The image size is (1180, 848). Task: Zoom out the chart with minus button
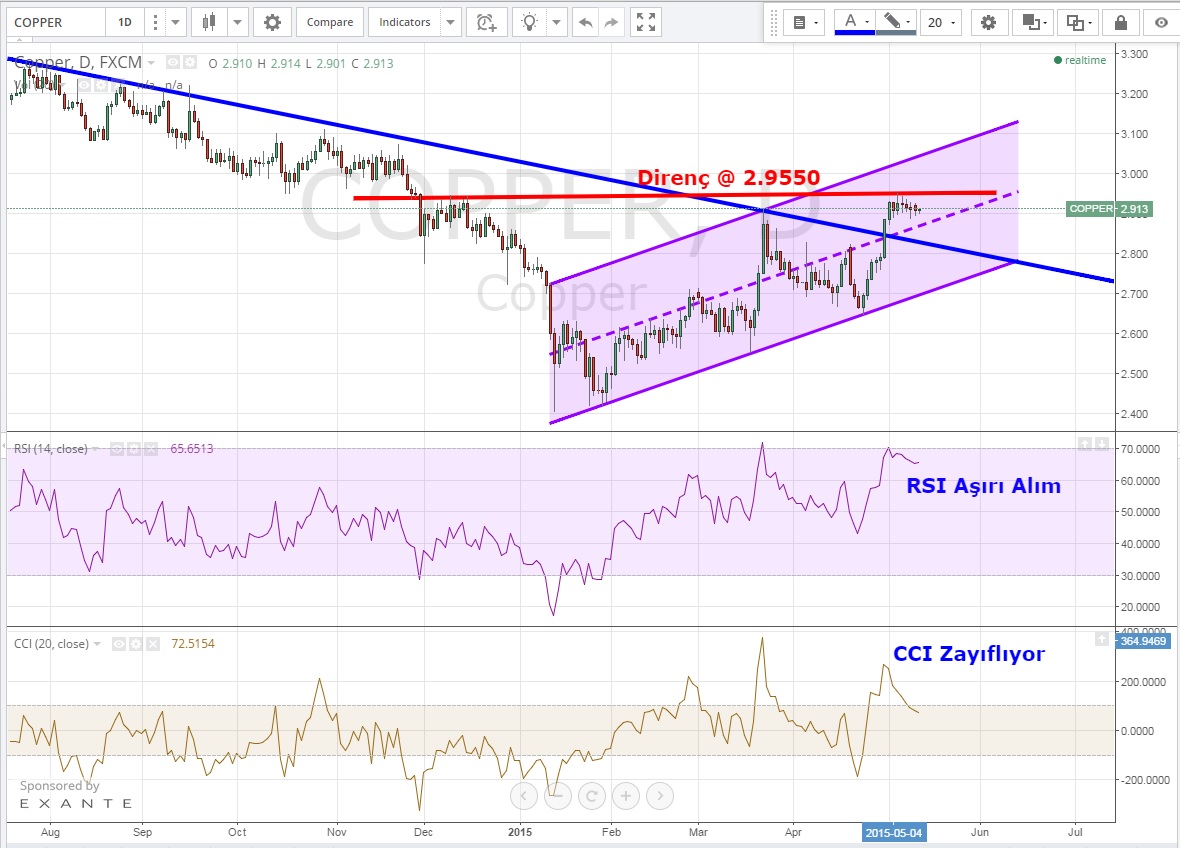click(557, 796)
